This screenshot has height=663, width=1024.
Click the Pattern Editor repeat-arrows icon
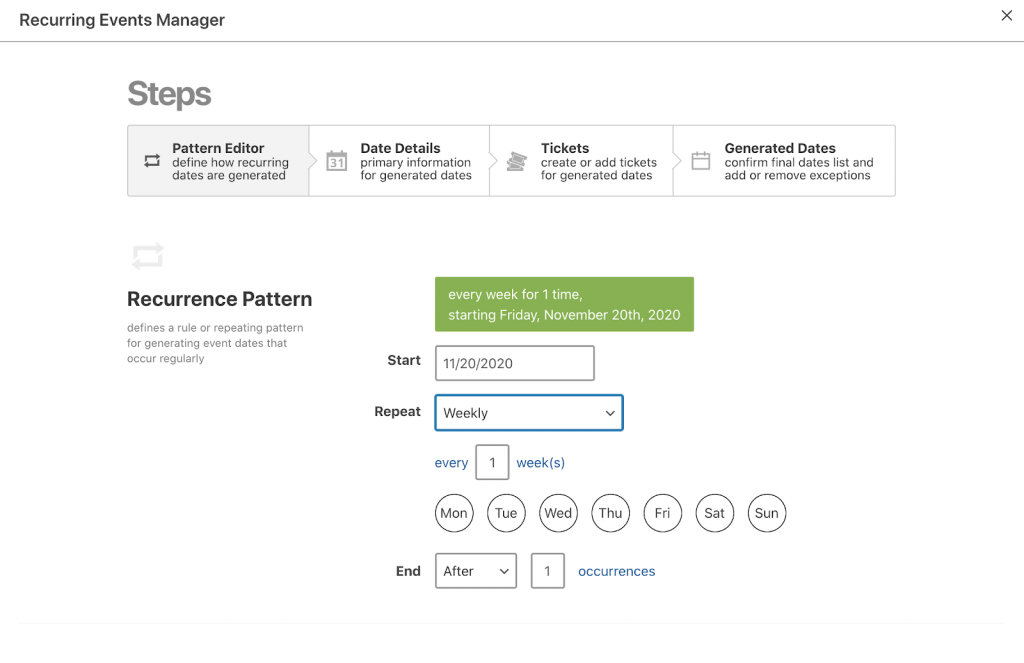(152, 161)
